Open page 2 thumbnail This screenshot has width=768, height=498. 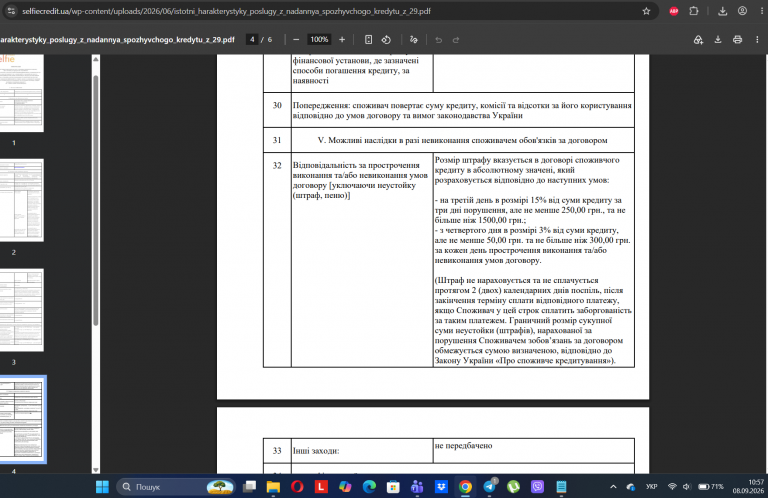point(21,200)
